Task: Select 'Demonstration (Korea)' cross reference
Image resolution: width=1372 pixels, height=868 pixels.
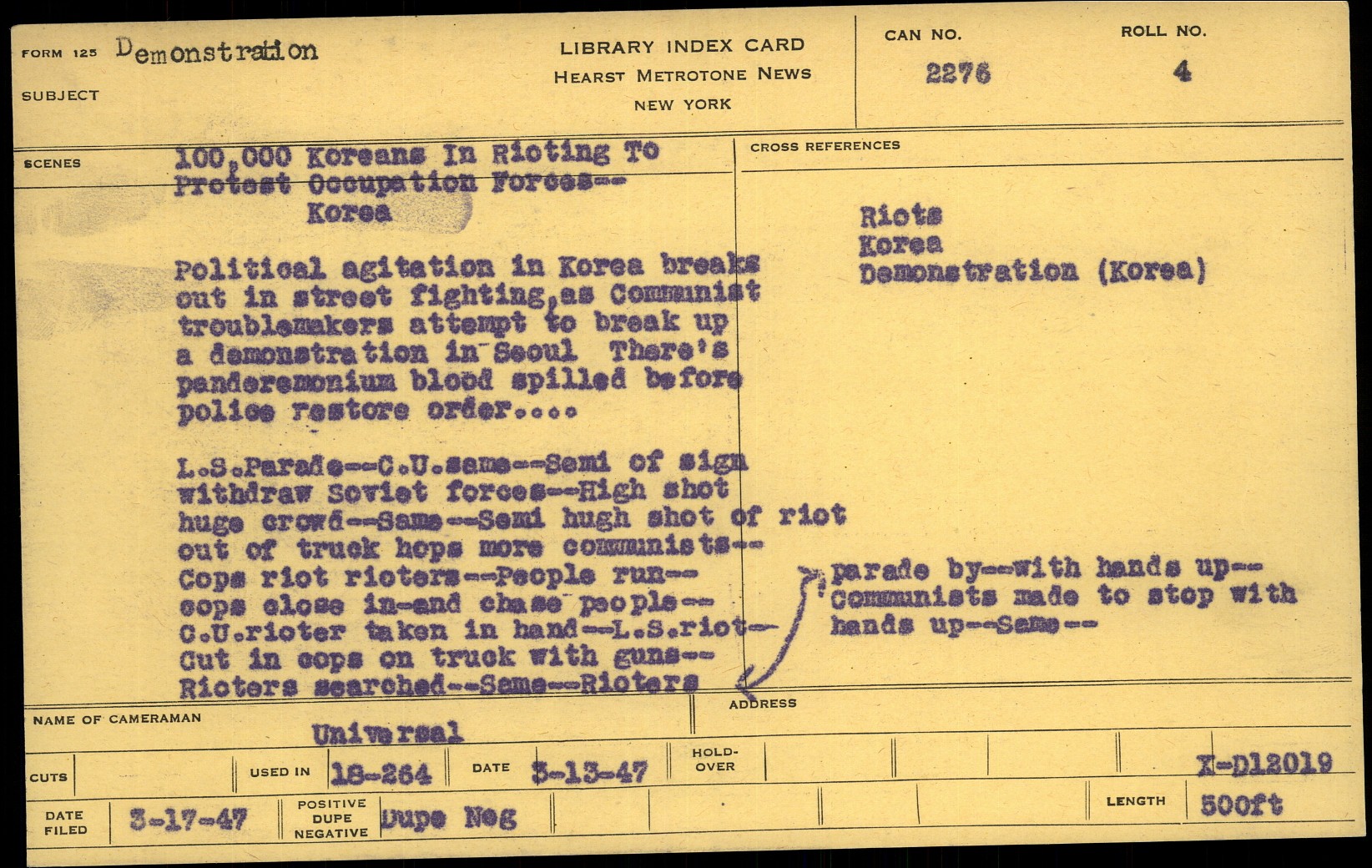Action: [x=1032, y=272]
